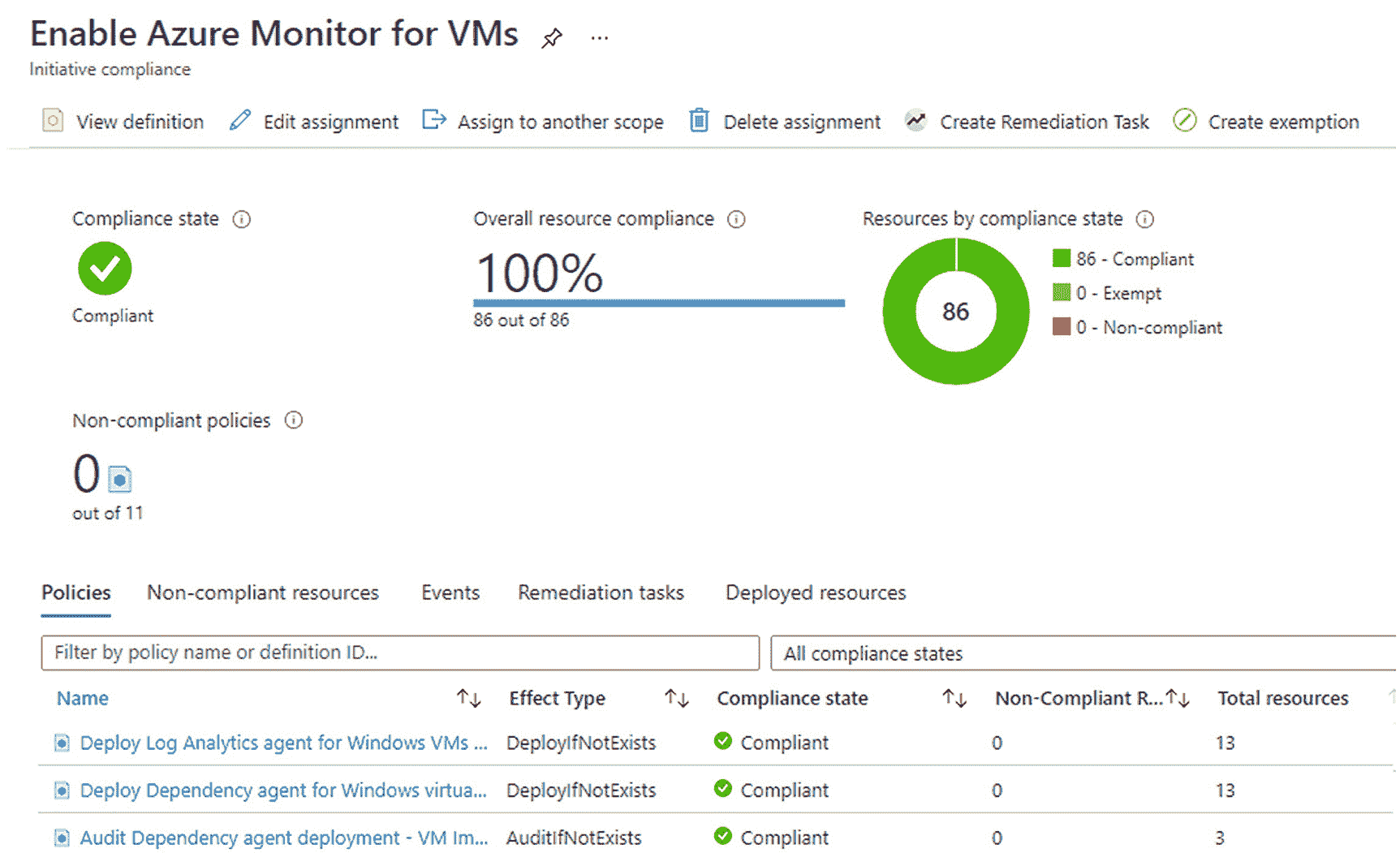Switch to Non-compliant resources tab
The width and height of the screenshot is (1400, 853).
point(262,592)
